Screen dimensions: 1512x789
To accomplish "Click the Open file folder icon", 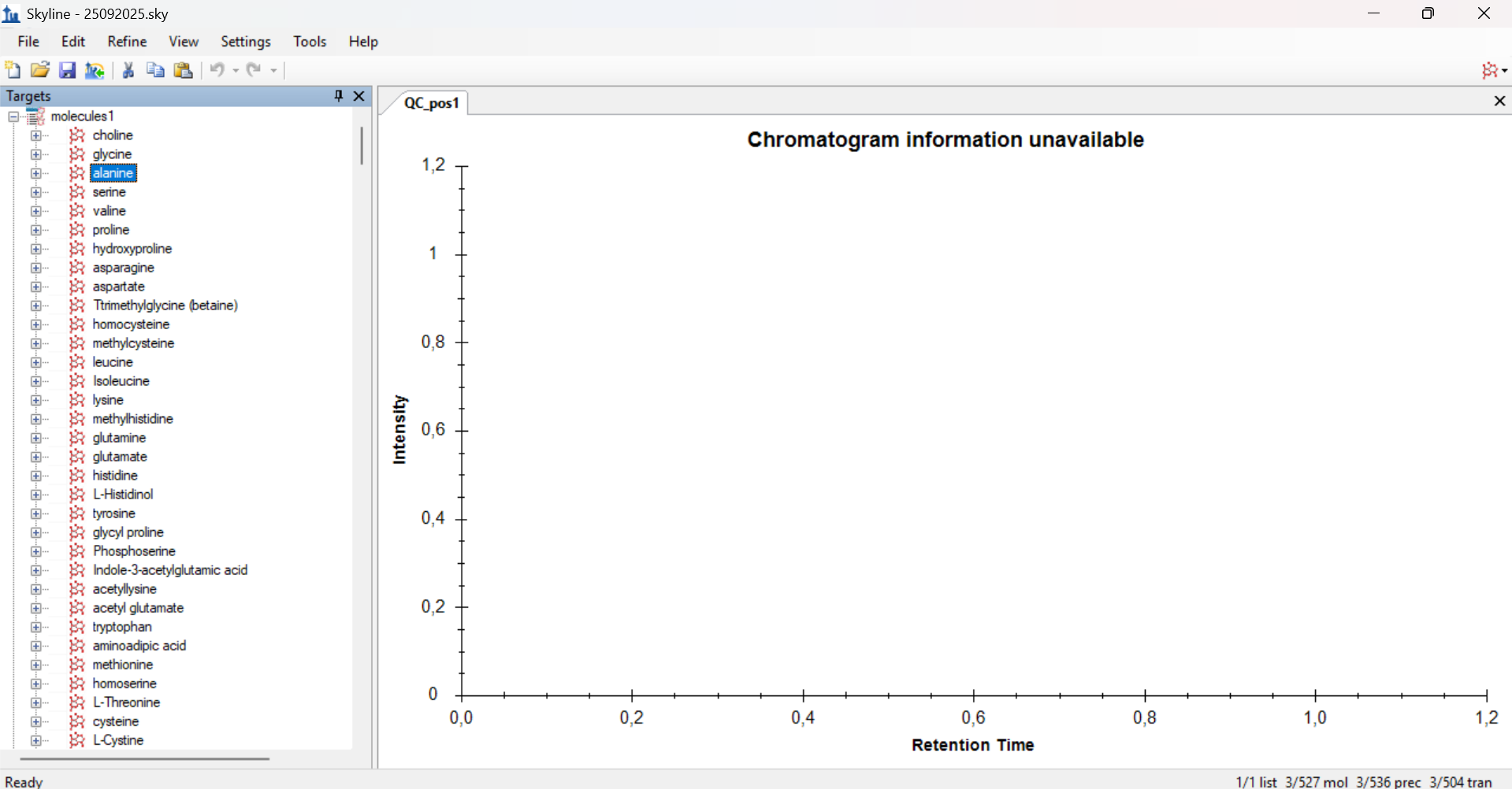I will click(x=39, y=70).
